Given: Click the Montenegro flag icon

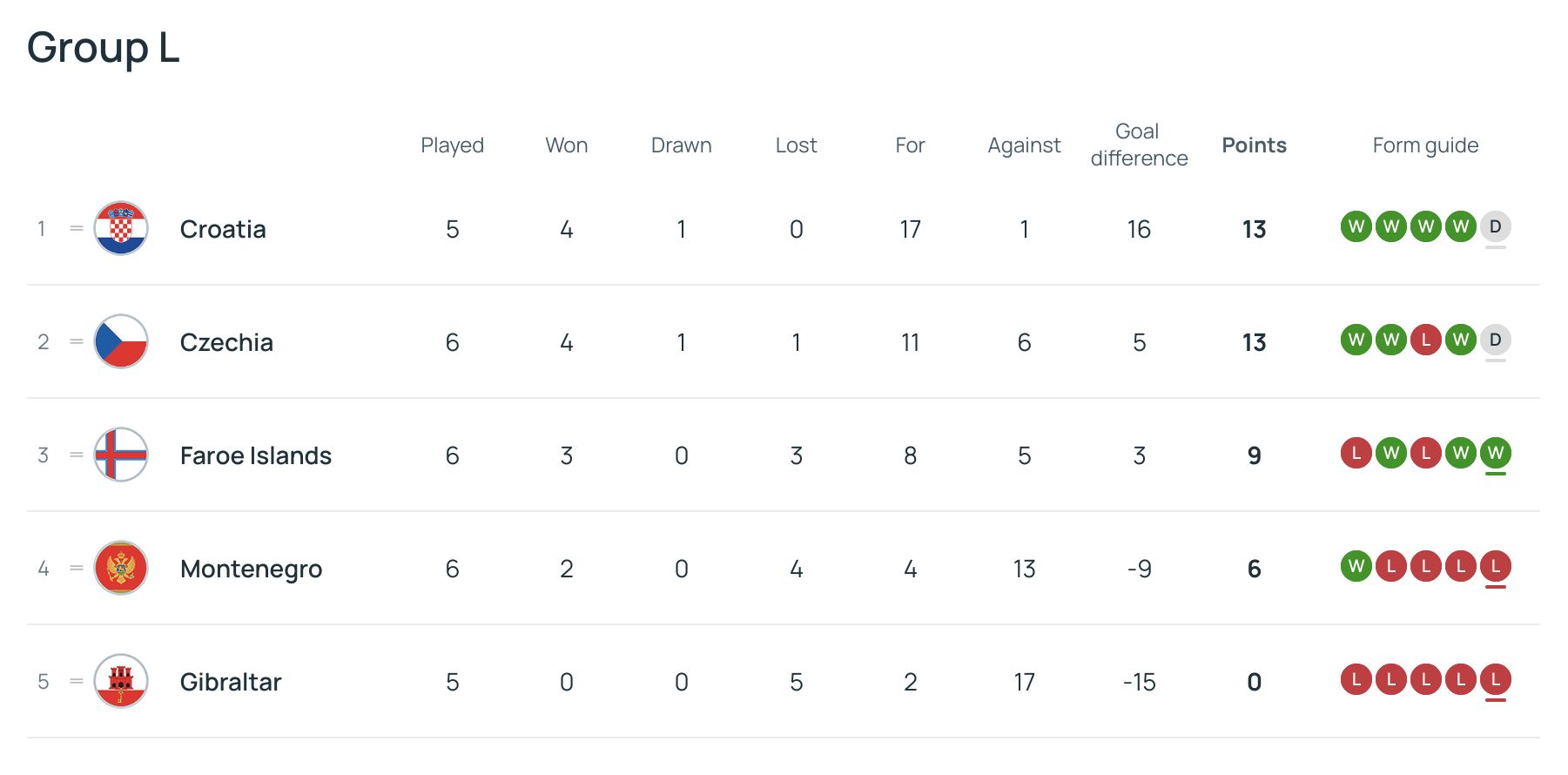Looking at the screenshot, I should 121,568.
